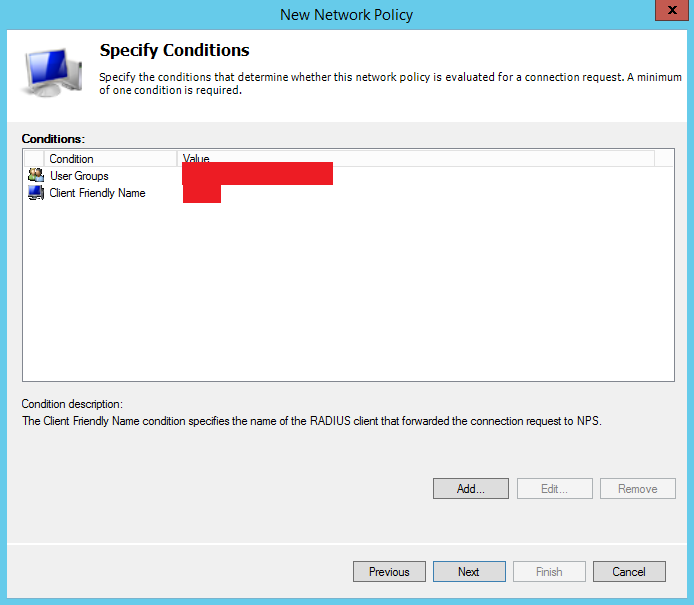Proceed with the Next button
The height and width of the screenshot is (605, 694).
tap(469, 572)
